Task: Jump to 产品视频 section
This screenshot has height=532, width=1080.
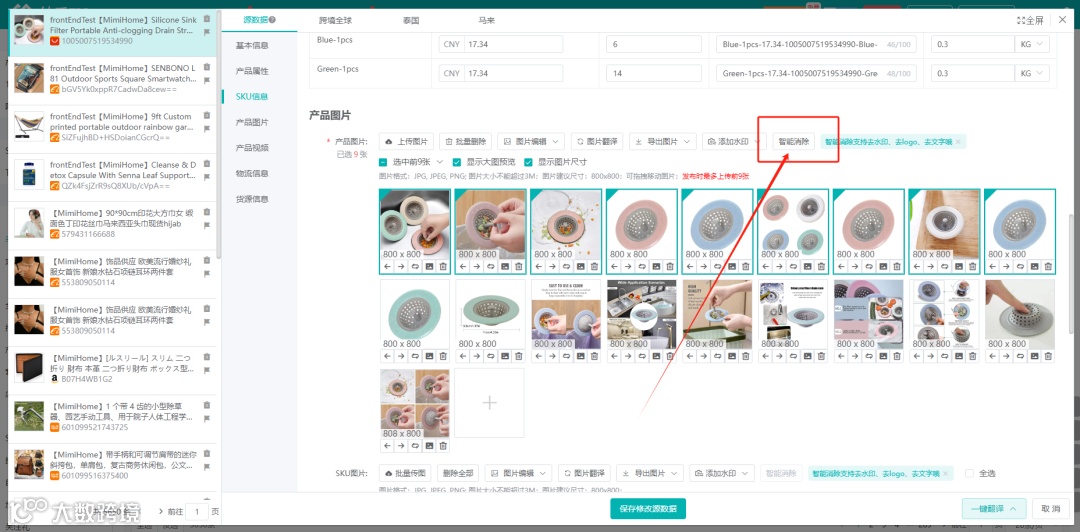Action: click(252, 147)
